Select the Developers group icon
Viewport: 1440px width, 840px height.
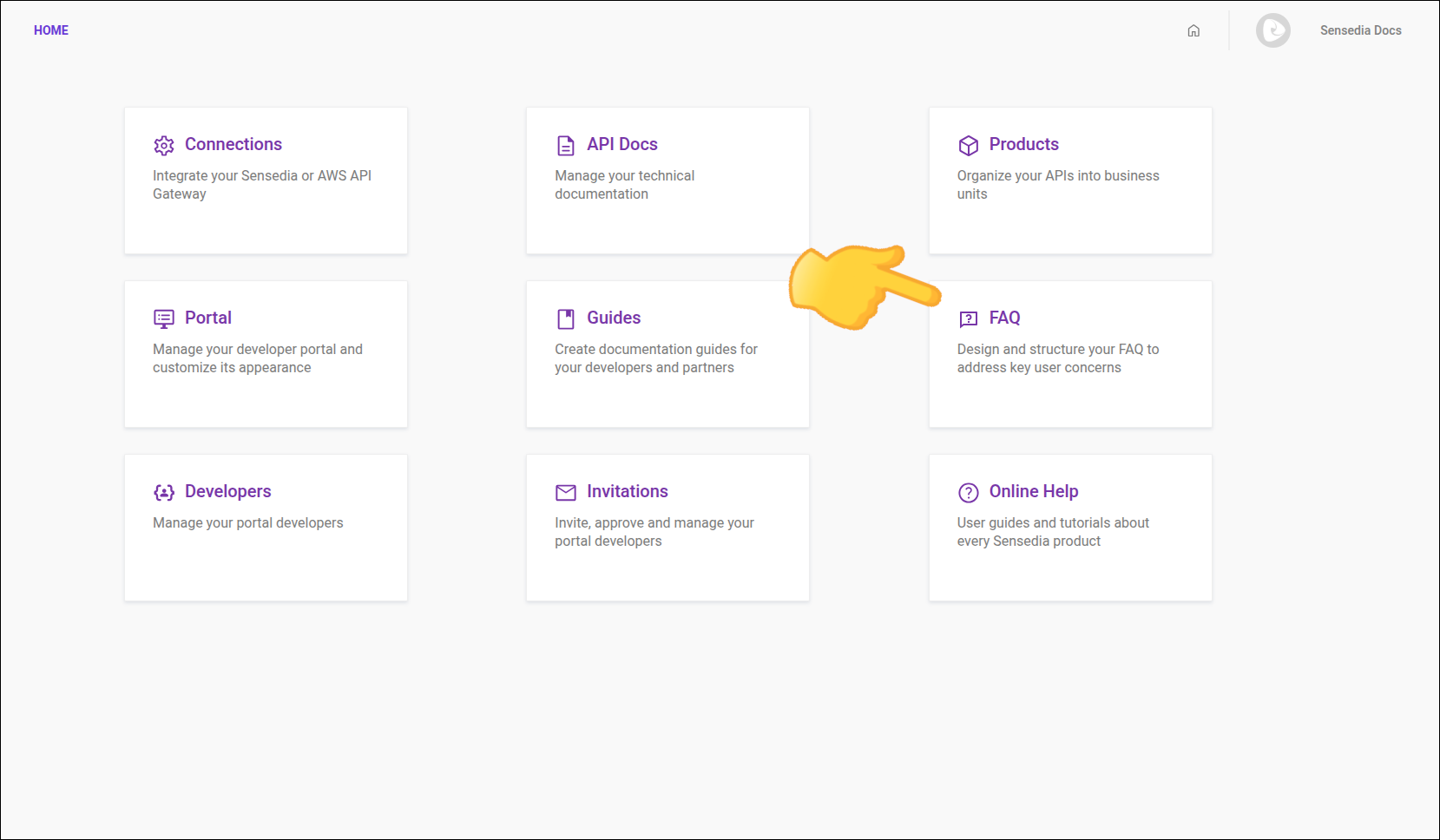[x=164, y=492]
